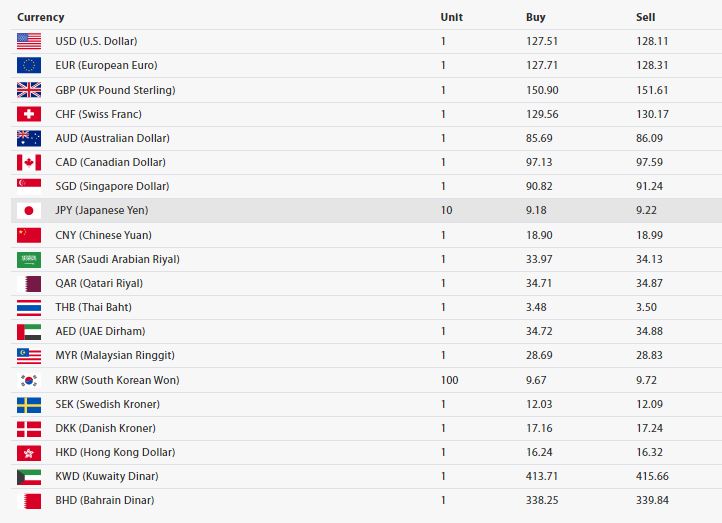
Task: Click the United States flag icon
Action: (29, 41)
